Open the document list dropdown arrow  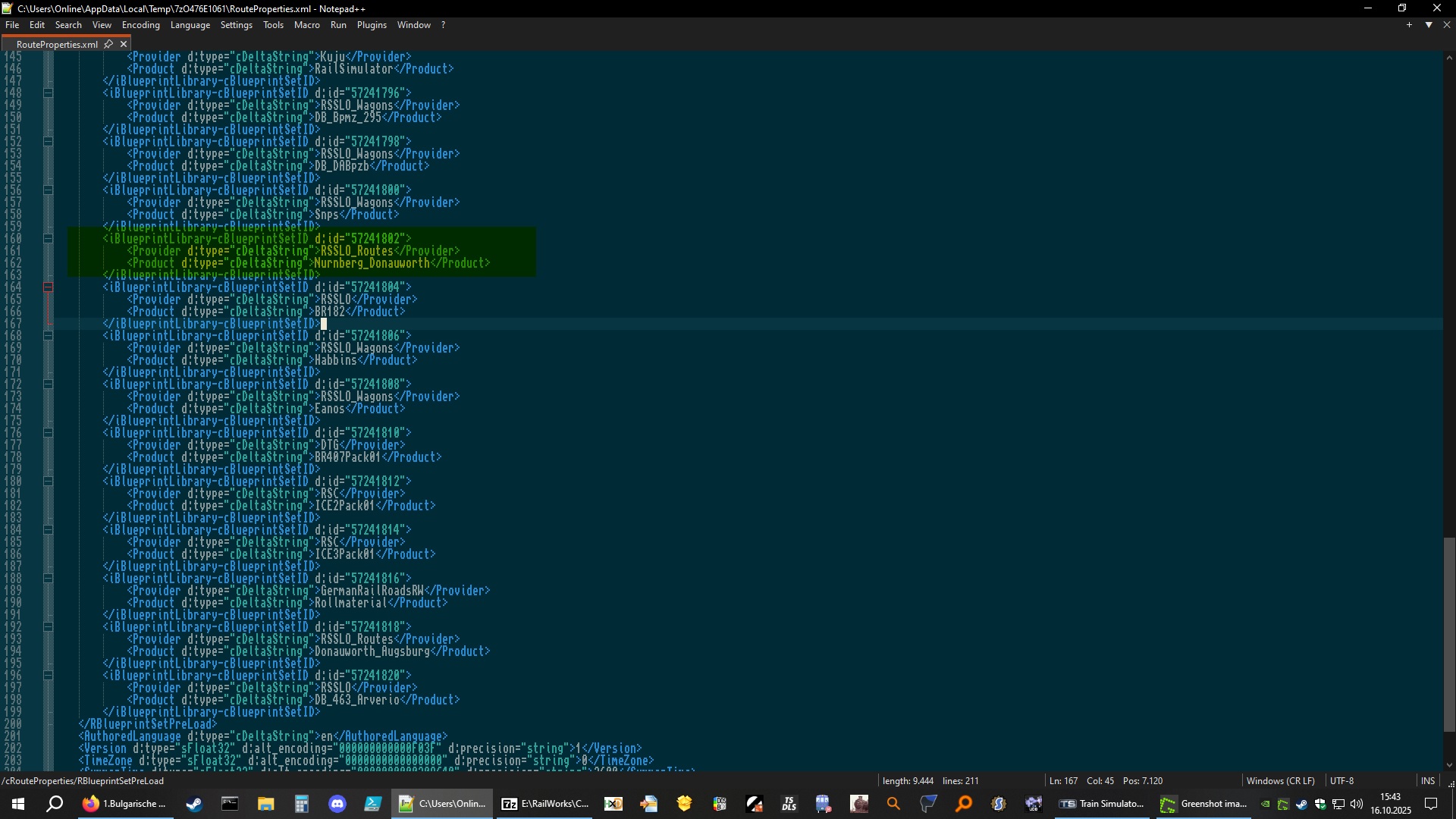(1429, 25)
